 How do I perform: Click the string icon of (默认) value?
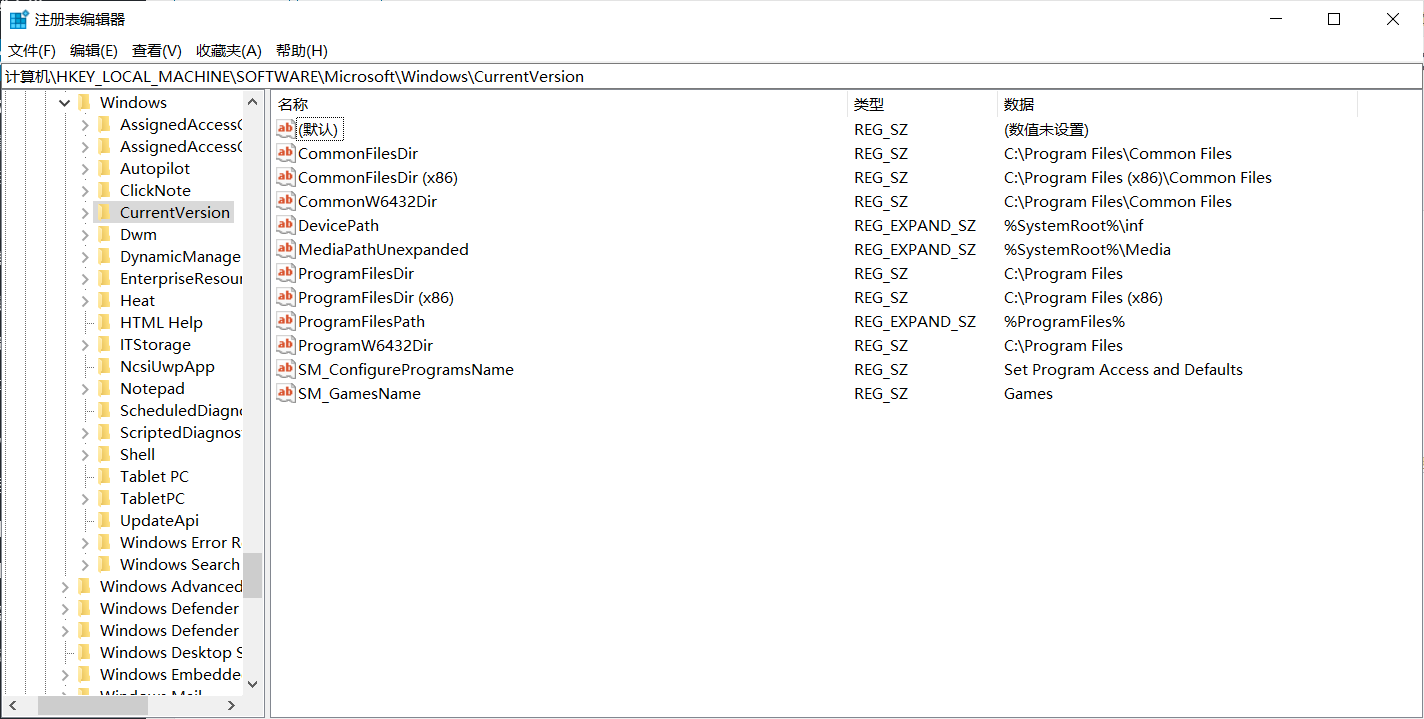(x=286, y=129)
